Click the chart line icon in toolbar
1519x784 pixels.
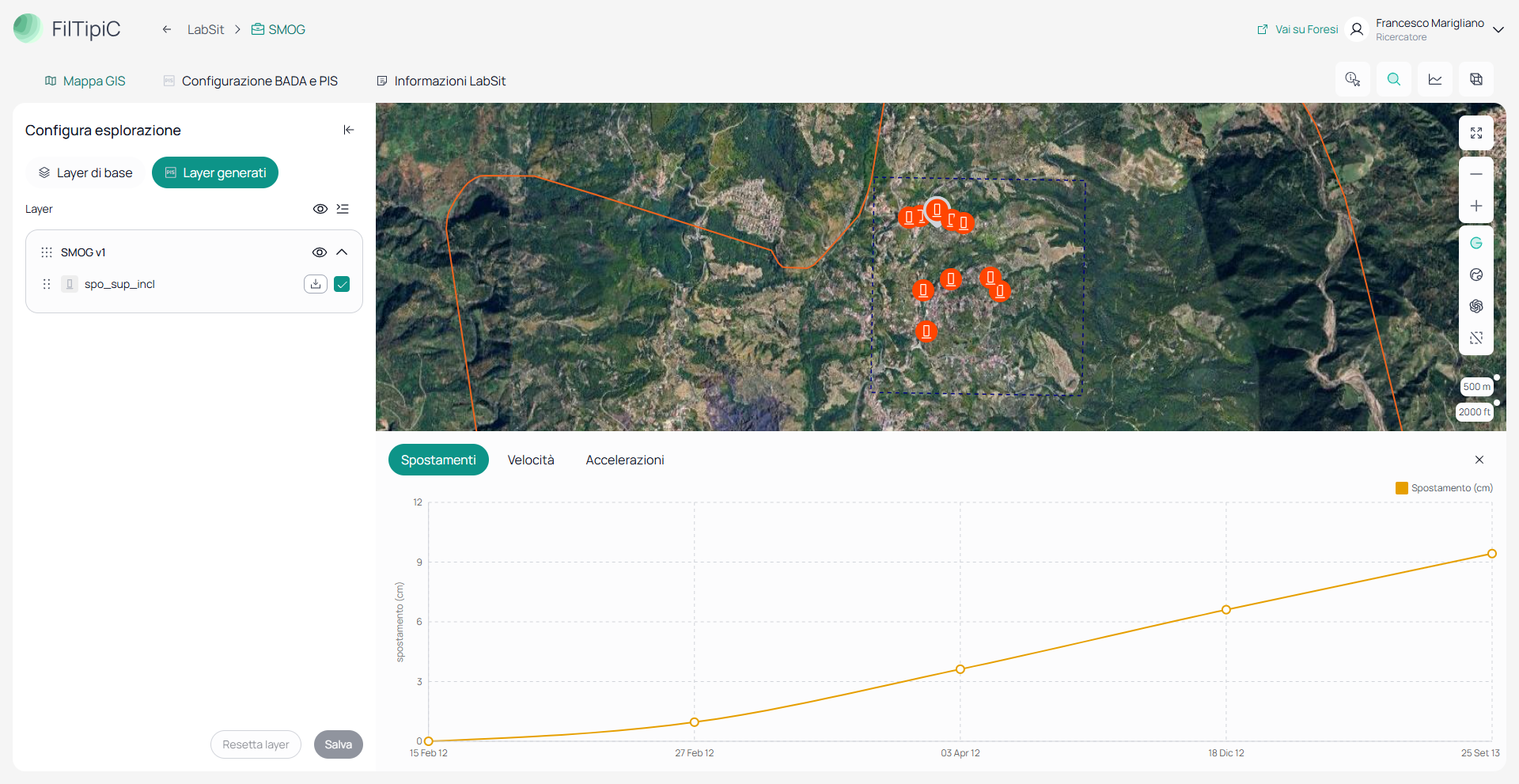click(x=1434, y=79)
